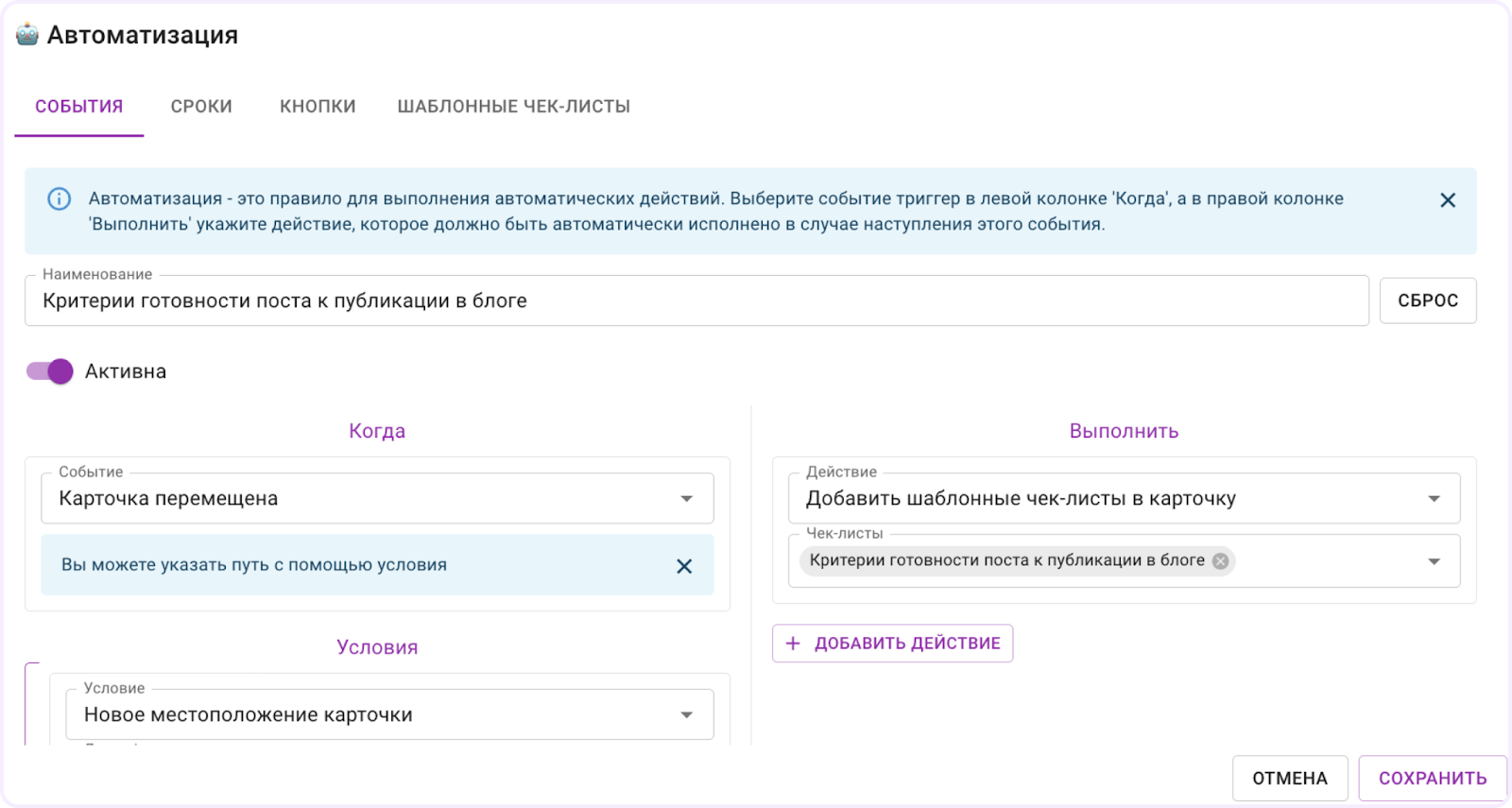Click the ОТМЕНА button
The width and height of the screenshot is (1512, 808).
point(1289,779)
